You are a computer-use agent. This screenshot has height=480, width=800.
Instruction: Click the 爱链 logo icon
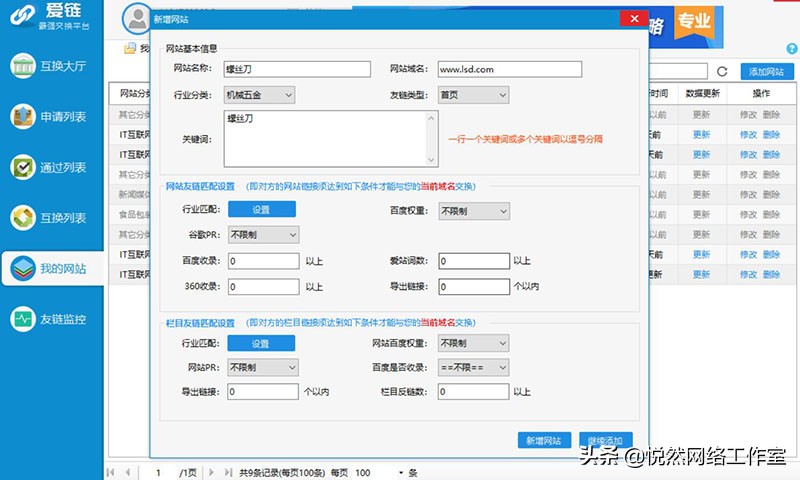(23, 15)
